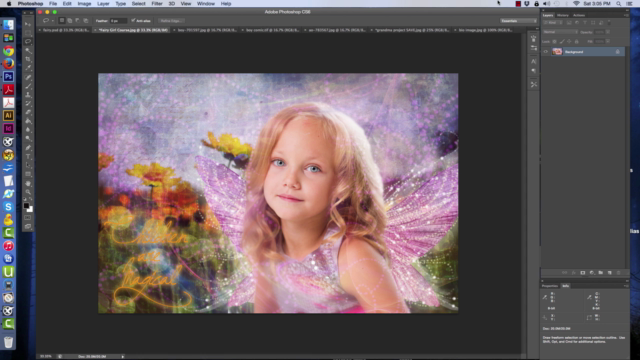Viewport: 640px width, 360px height.
Task: Toggle the Anti-alias checkbox
Action: coord(133,20)
